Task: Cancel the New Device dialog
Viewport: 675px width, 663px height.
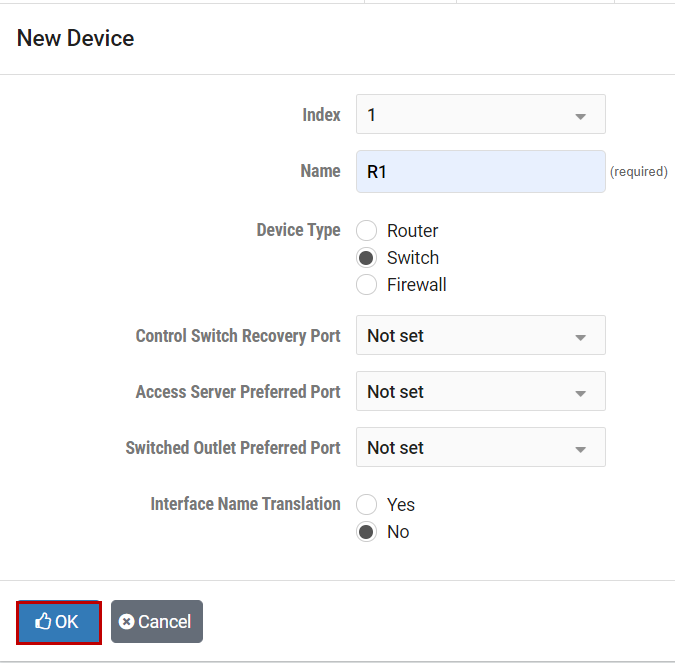Action: (157, 622)
